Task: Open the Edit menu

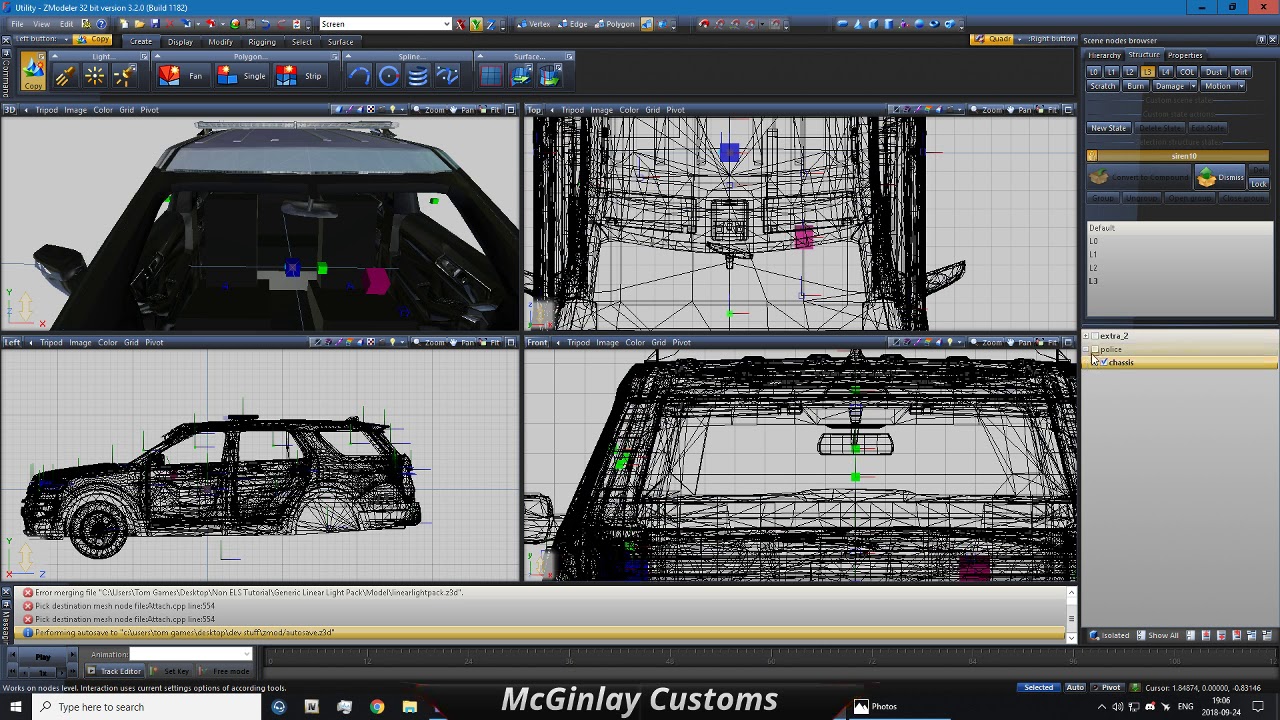Action: 65,24
